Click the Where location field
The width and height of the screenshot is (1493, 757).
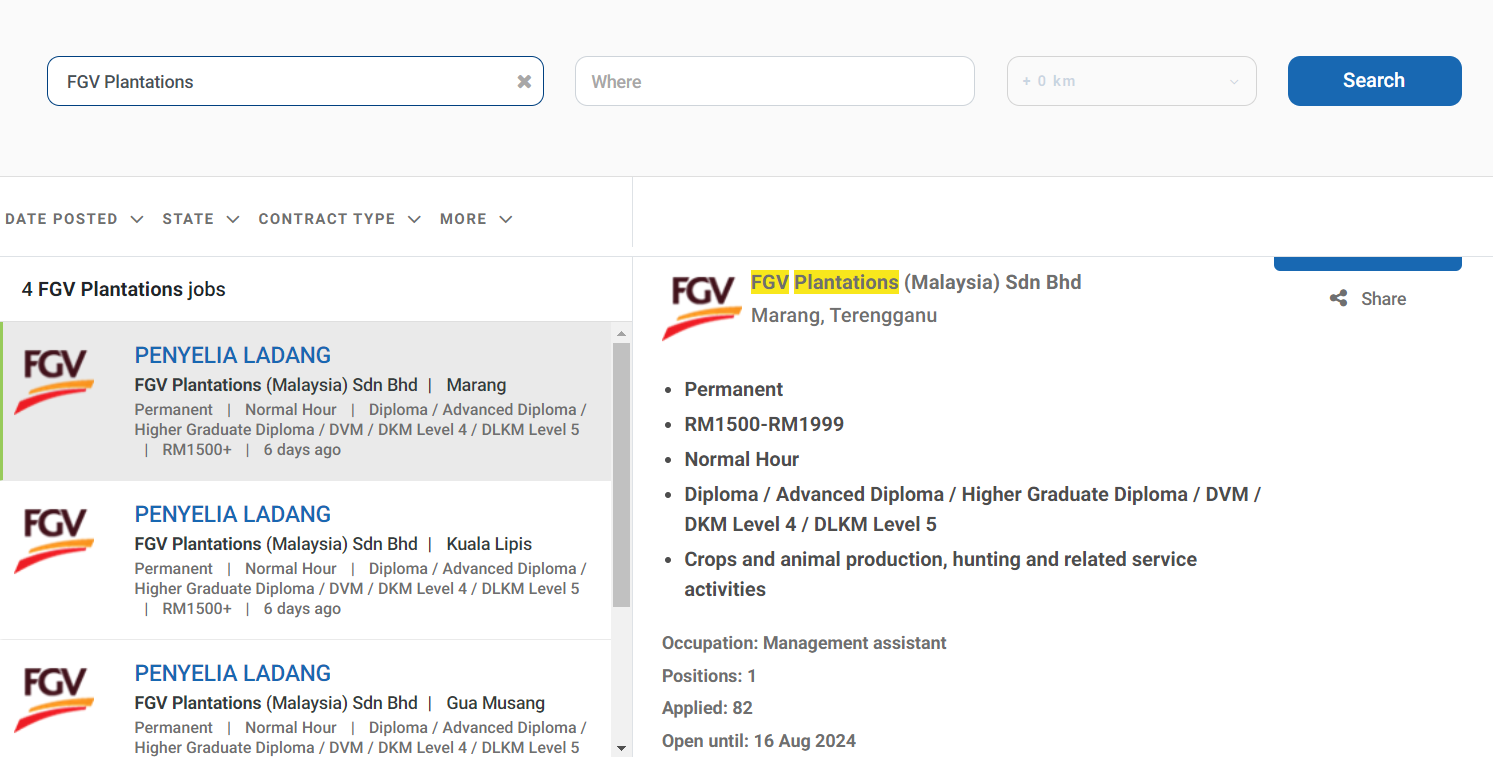[774, 81]
